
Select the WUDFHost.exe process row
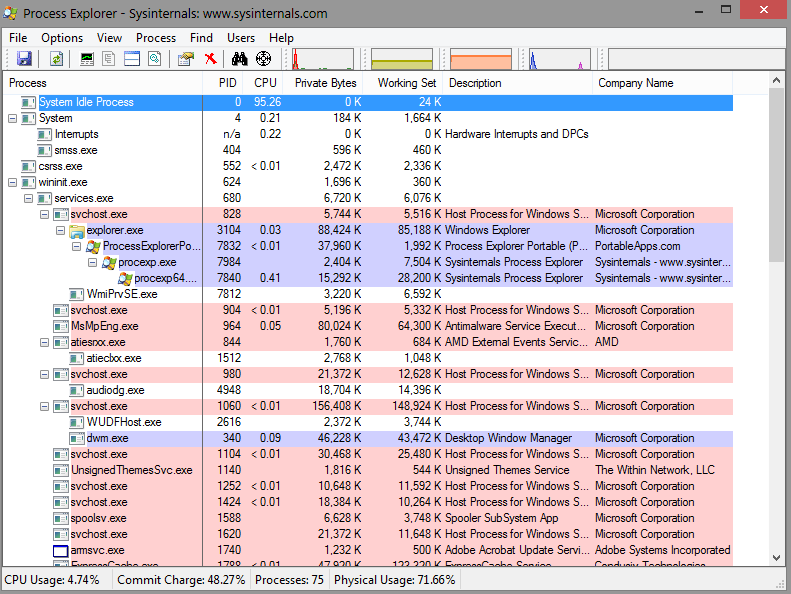(x=368, y=422)
